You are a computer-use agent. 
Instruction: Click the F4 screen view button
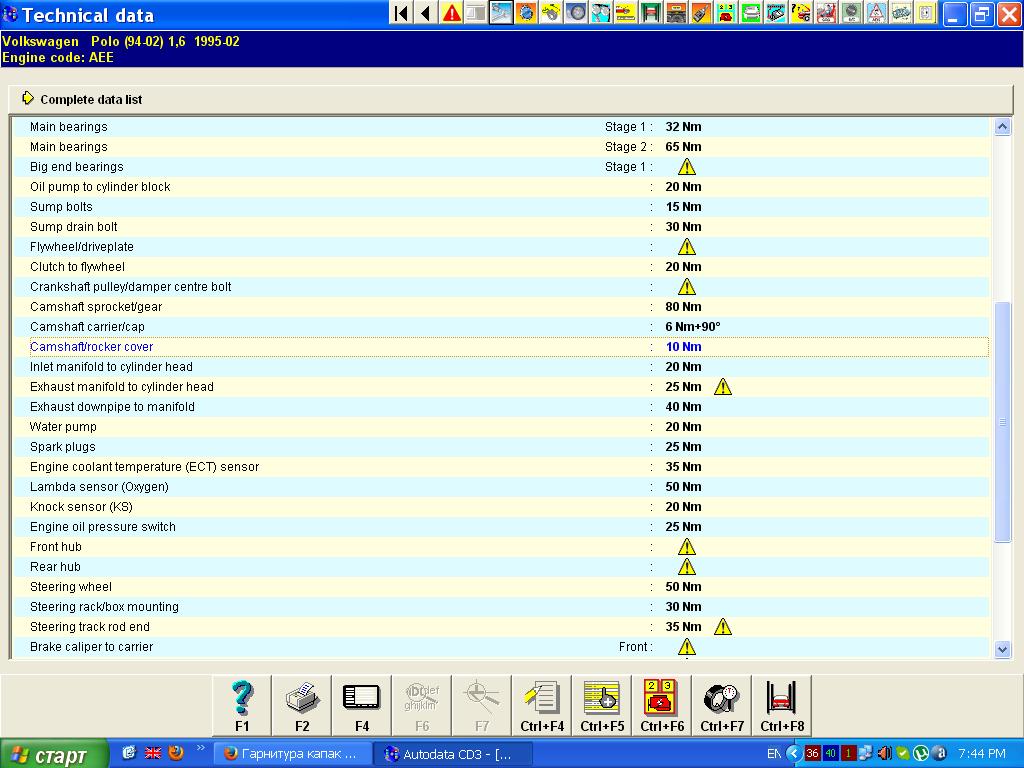click(361, 705)
